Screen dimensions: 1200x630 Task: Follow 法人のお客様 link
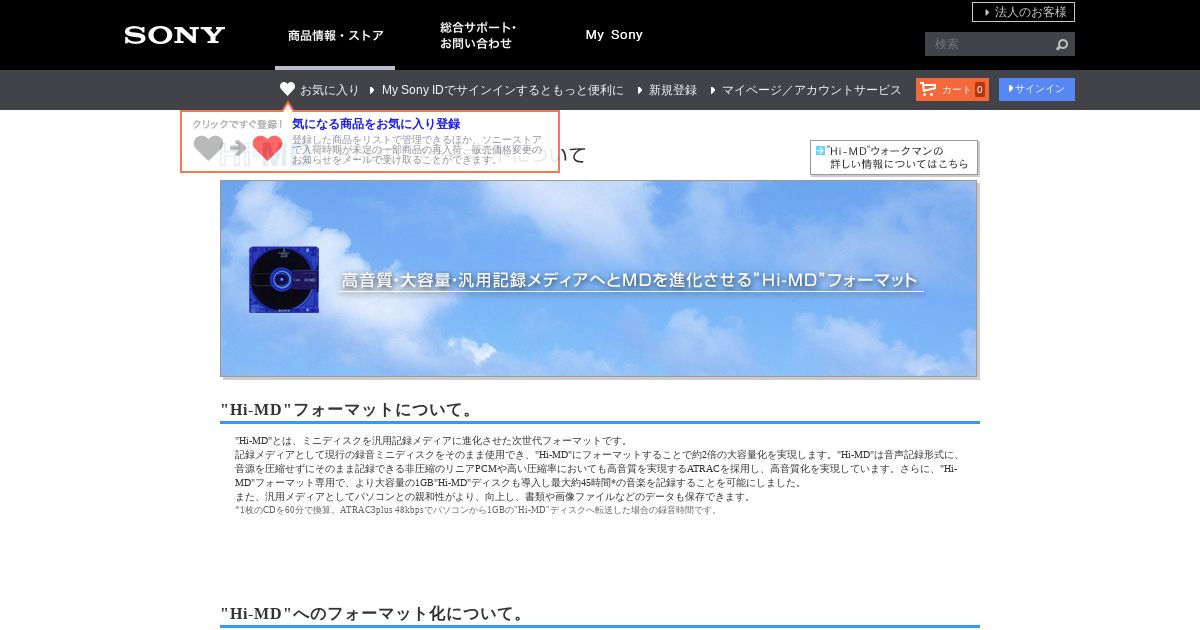click(1023, 12)
